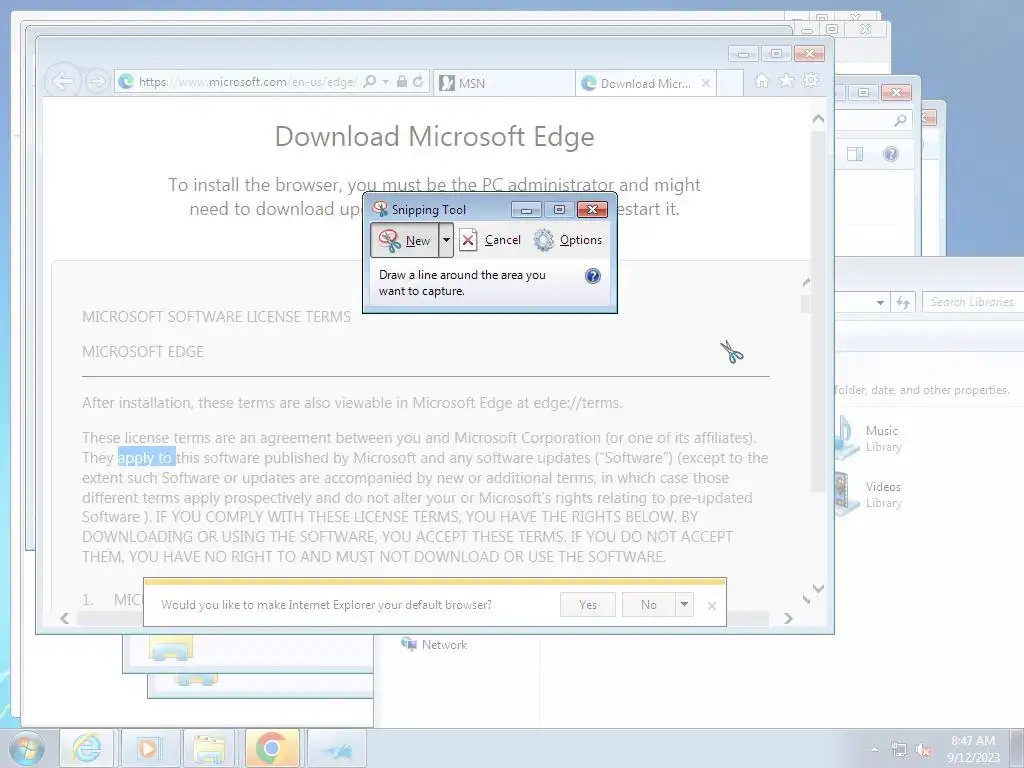Open the Windows Start menu
The height and width of the screenshot is (768, 1024).
coord(26,748)
